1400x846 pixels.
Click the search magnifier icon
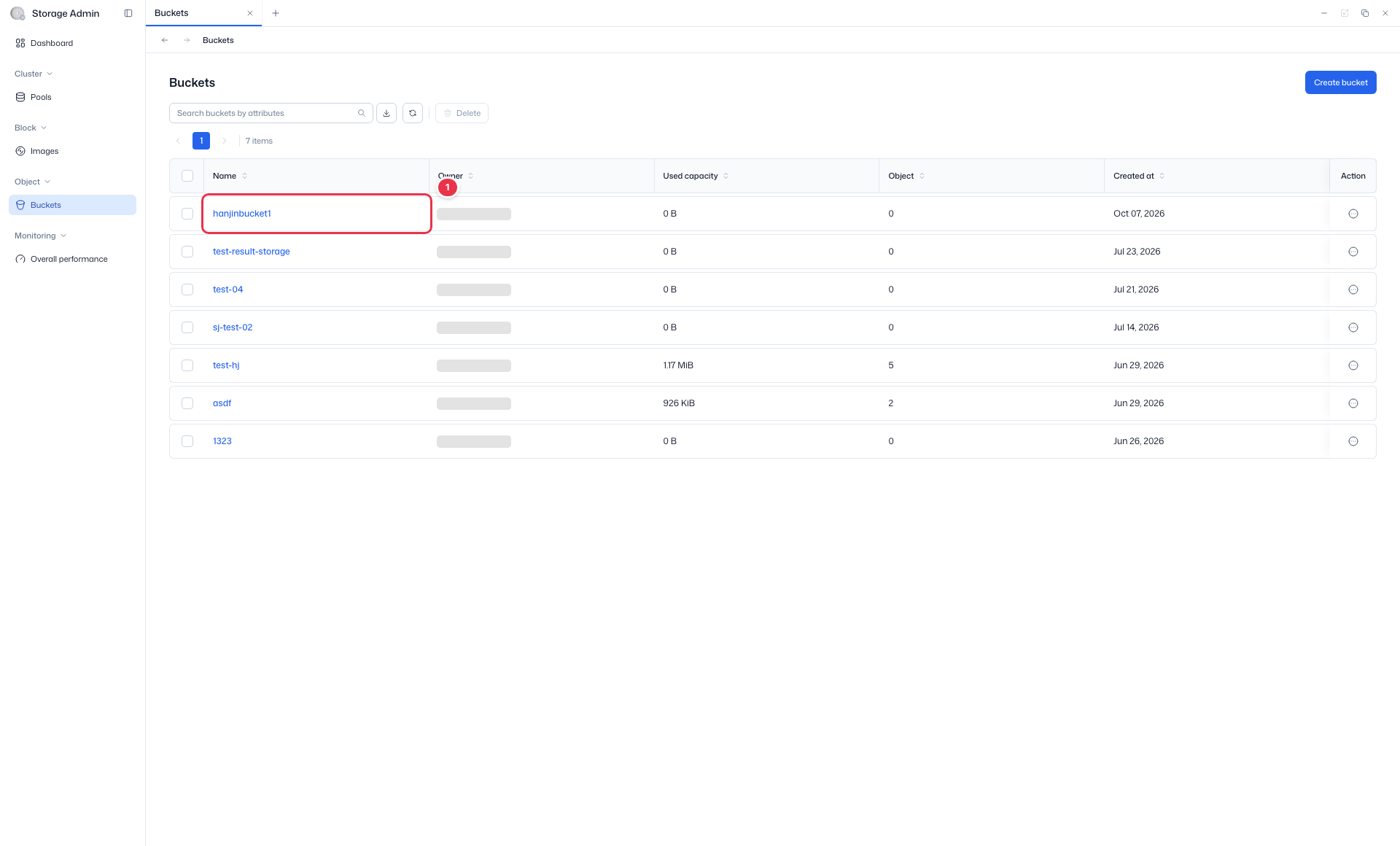(x=362, y=113)
